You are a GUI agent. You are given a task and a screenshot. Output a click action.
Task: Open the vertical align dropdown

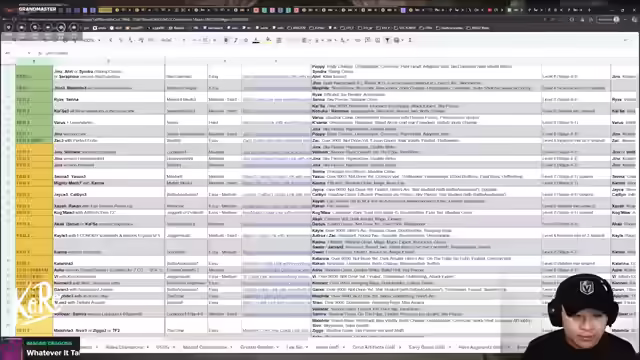(318, 40)
